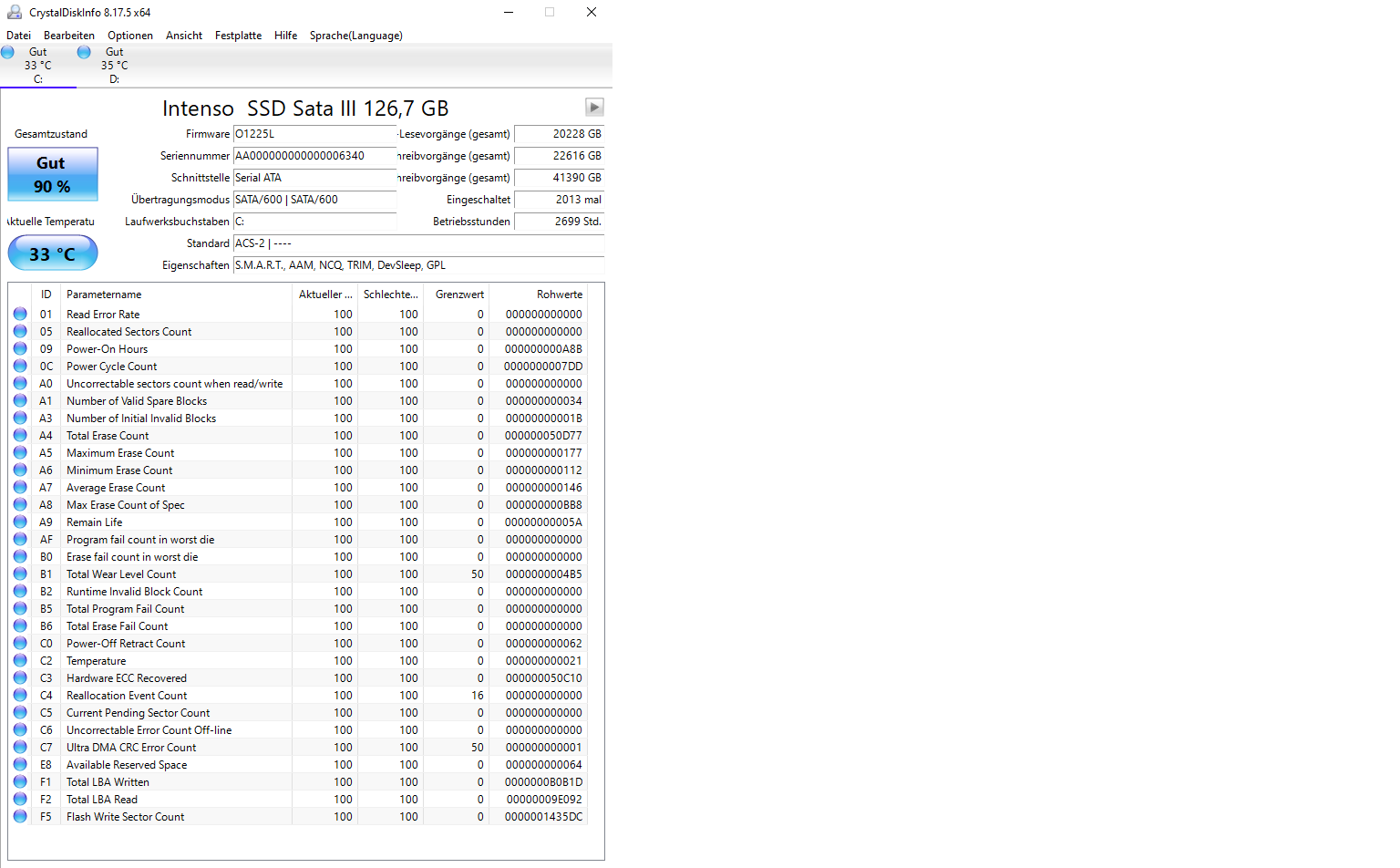Click status orb for Remain Life

click(20, 522)
